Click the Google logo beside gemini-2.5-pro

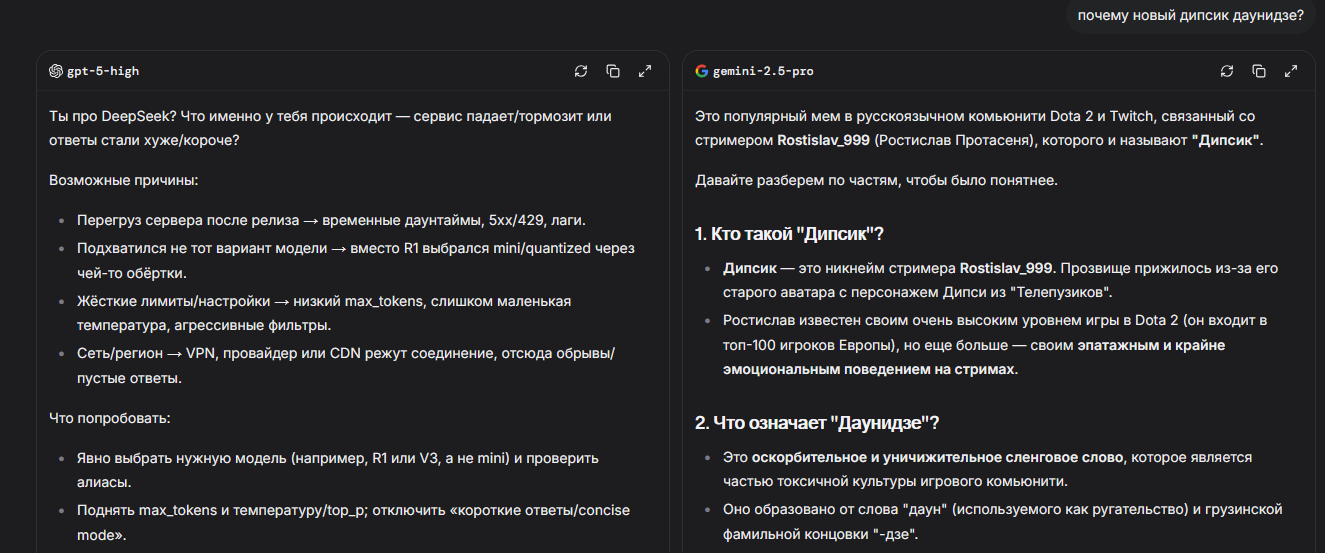(702, 71)
